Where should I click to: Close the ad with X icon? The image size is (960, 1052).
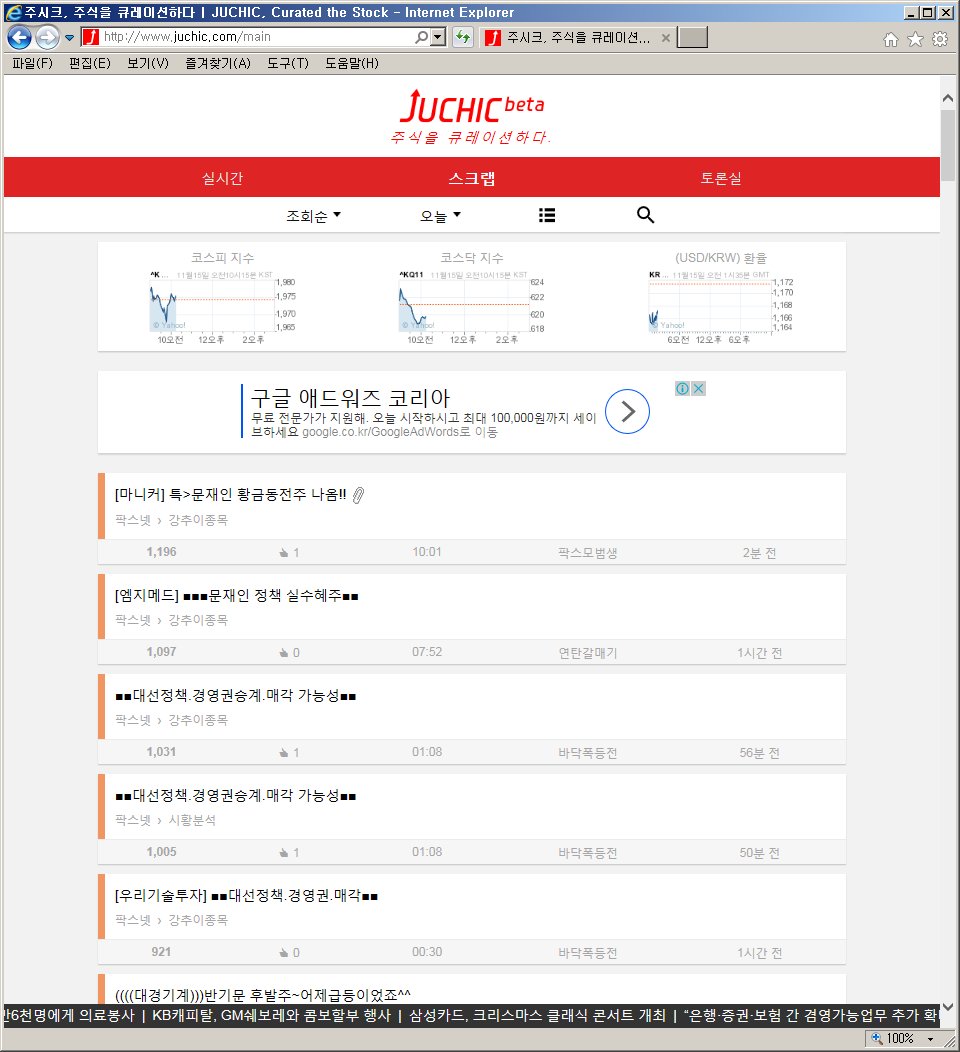point(698,388)
